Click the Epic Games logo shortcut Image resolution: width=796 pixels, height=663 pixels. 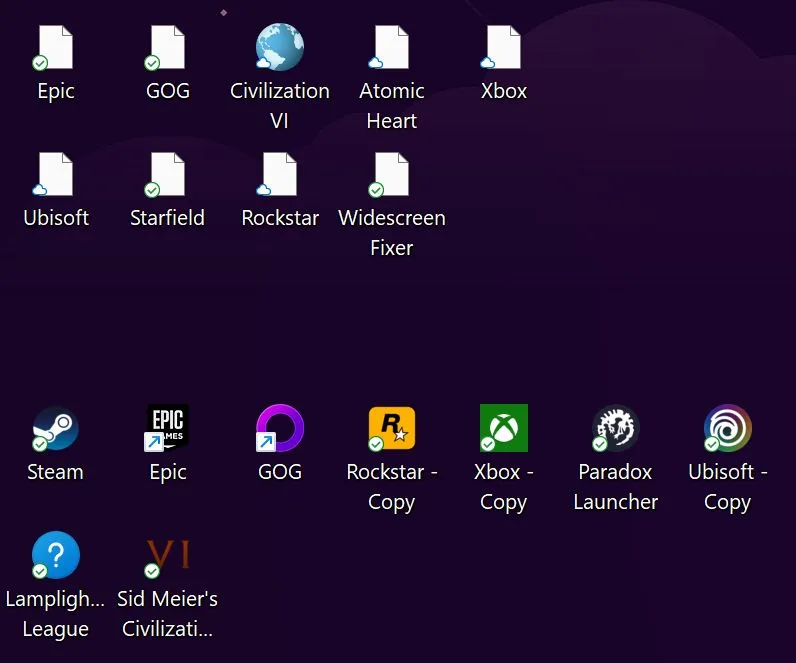coord(167,428)
